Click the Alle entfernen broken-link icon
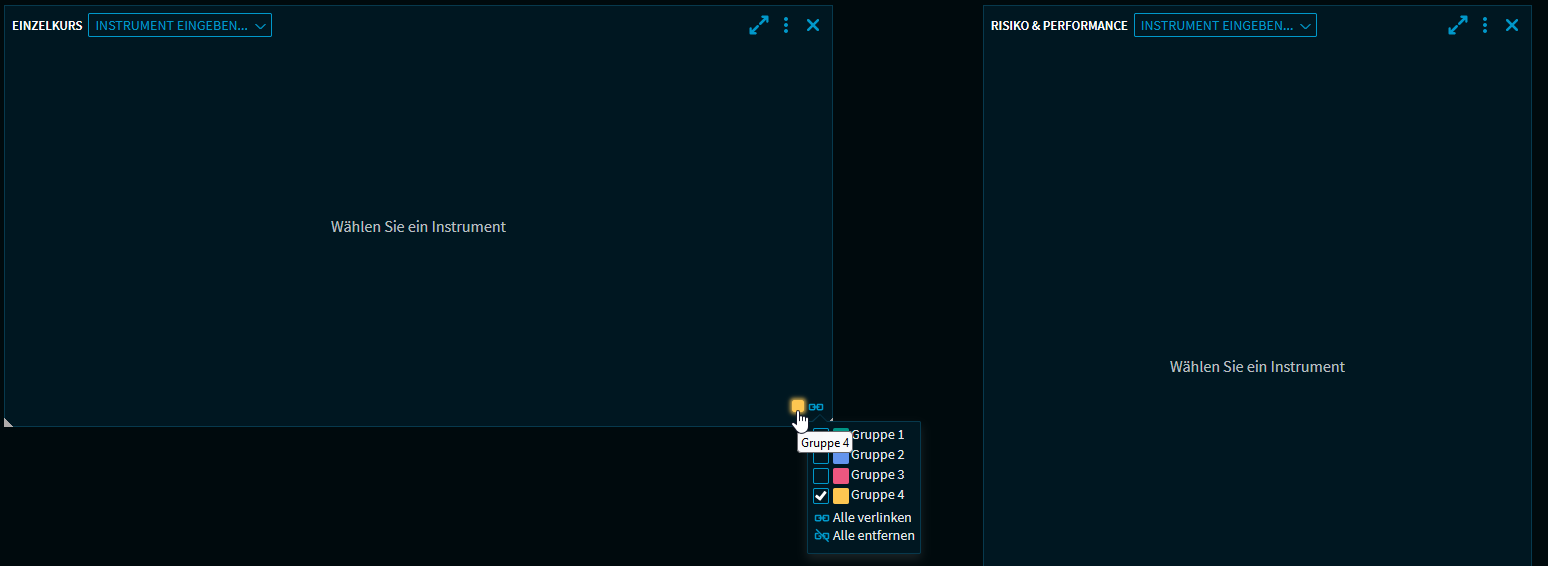 click(822, 536)
